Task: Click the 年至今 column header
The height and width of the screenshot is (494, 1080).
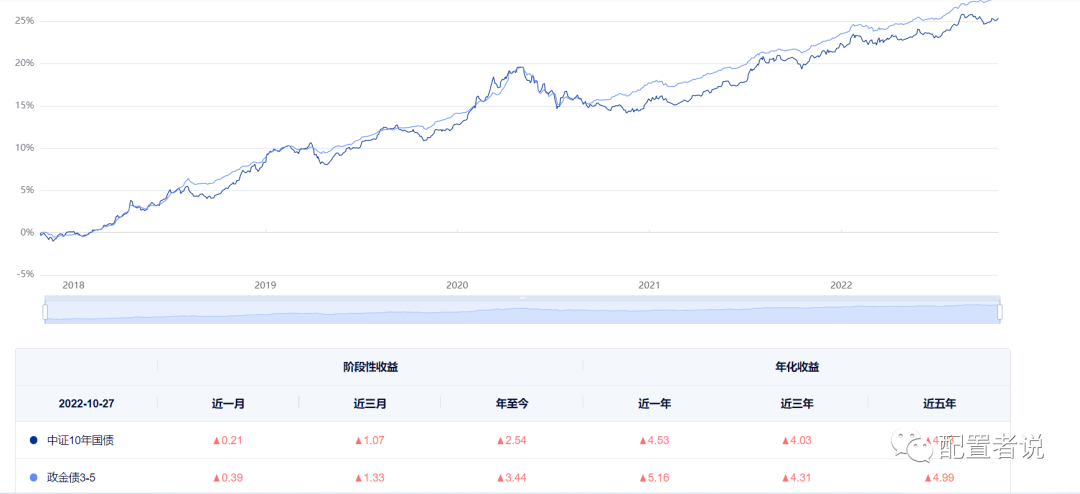Action: coord(512,404)
